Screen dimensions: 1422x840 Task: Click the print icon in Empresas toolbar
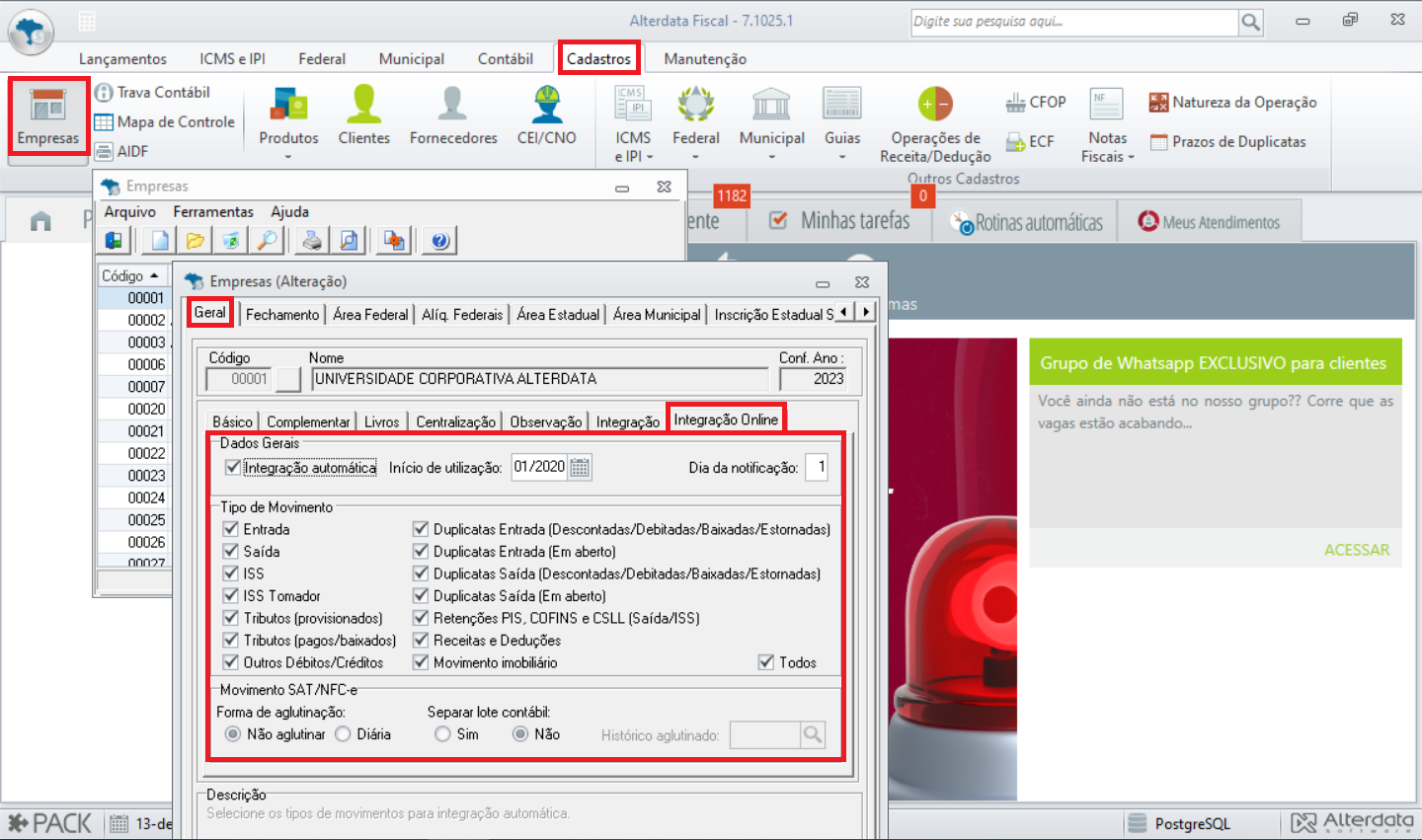click(312, 240)
